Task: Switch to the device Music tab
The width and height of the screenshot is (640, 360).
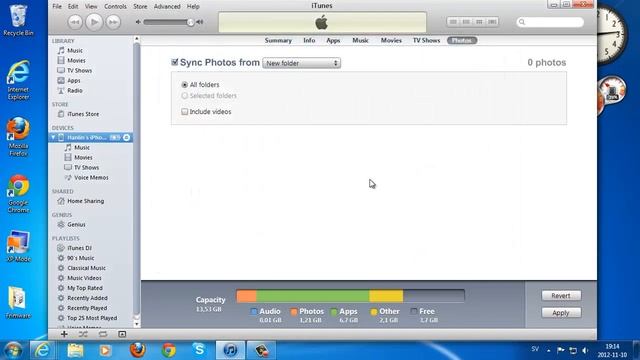Action: [x=360, y=40]
